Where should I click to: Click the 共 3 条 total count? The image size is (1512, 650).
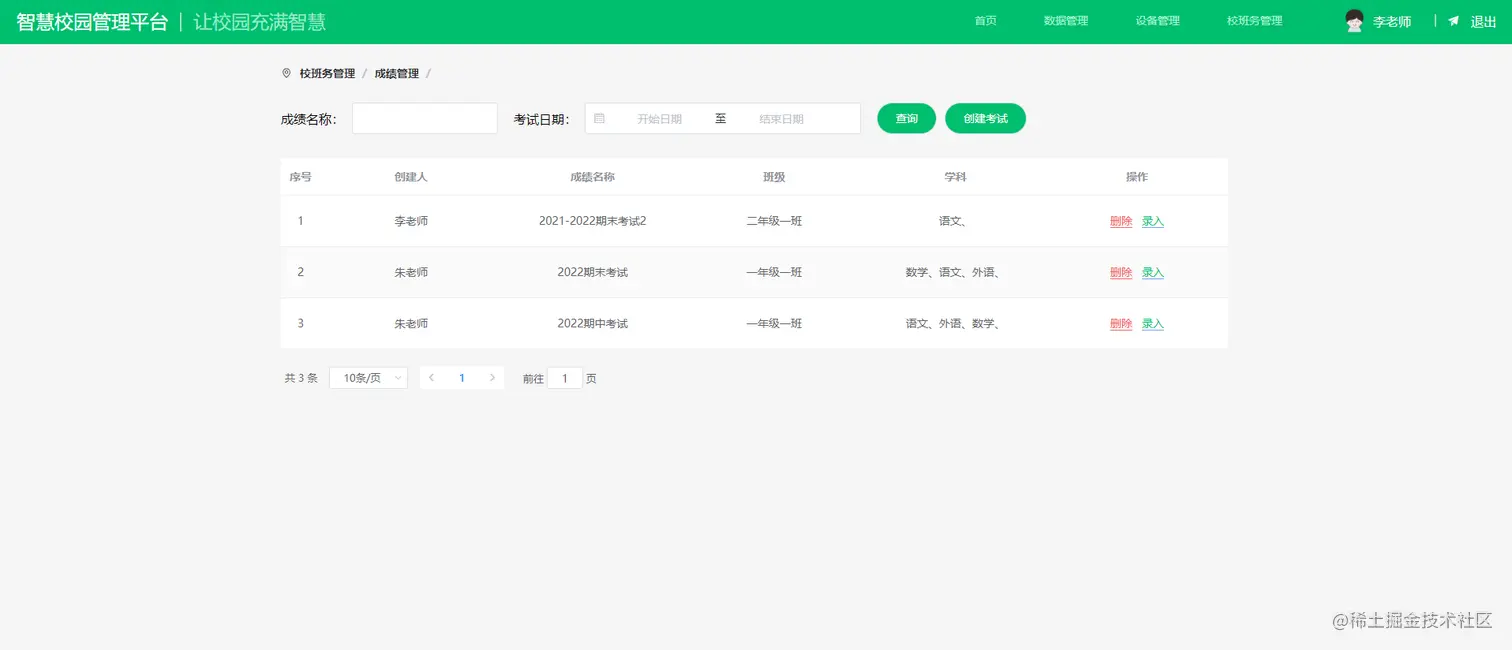click(x=301, y=378)
